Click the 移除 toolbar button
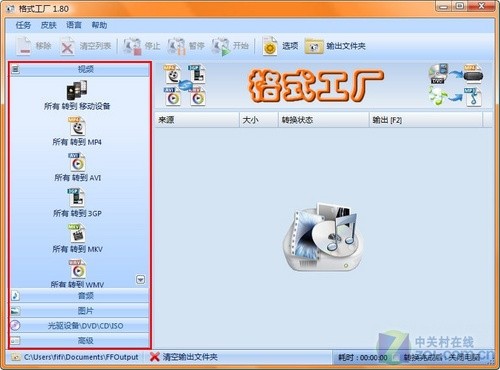Viewport: 500px width, 370px height. (34, 46)
